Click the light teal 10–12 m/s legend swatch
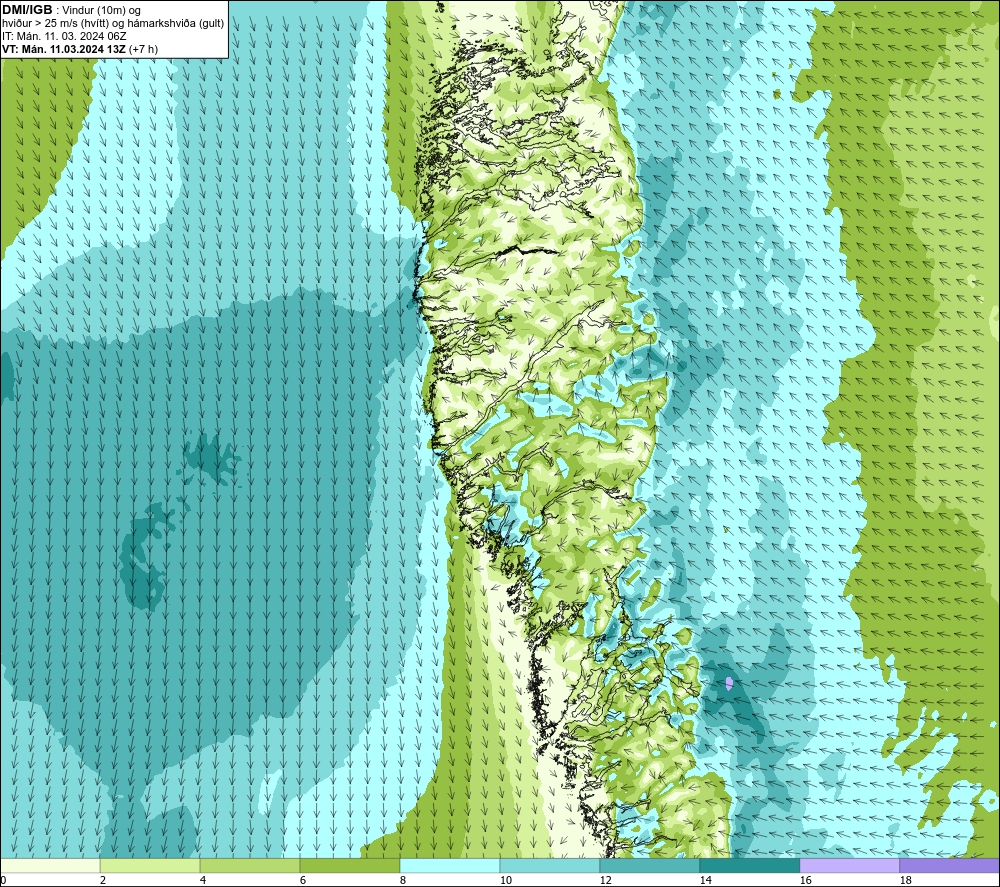The height and width of the screenshot is (887, 1000). [x=550, y=866]
